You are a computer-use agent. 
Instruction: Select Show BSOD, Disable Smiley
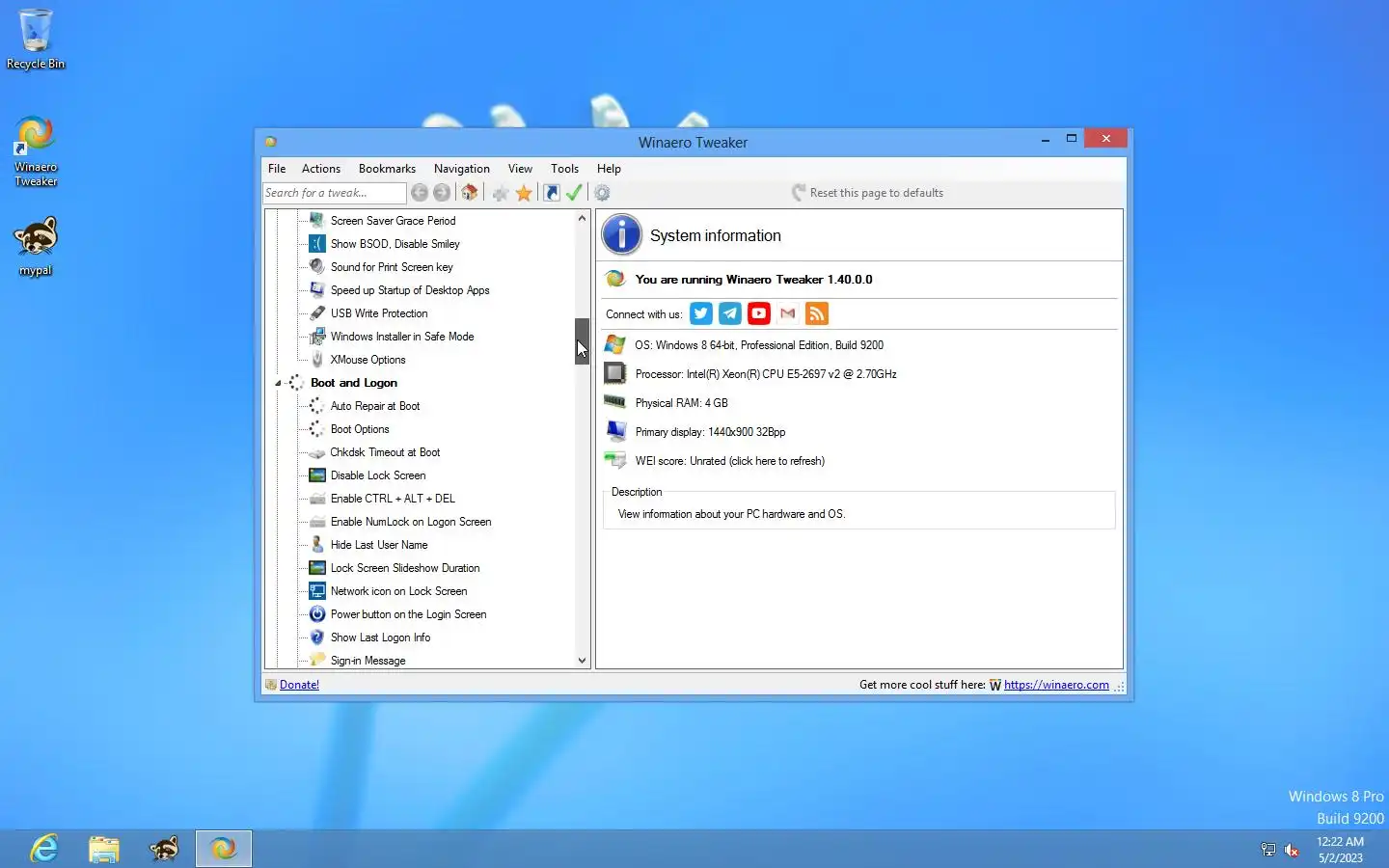(x=395, y=244)
